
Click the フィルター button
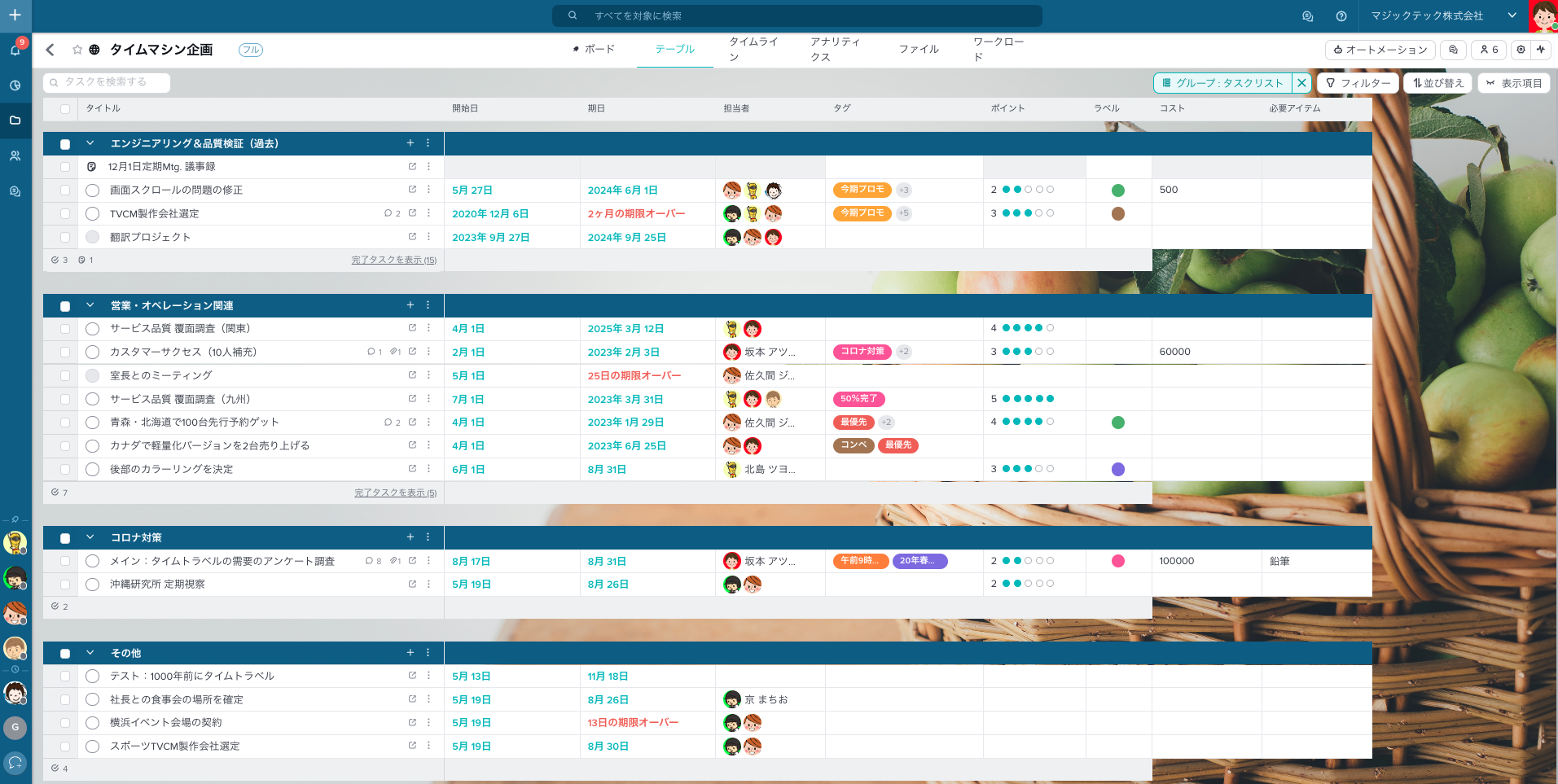1358,83
